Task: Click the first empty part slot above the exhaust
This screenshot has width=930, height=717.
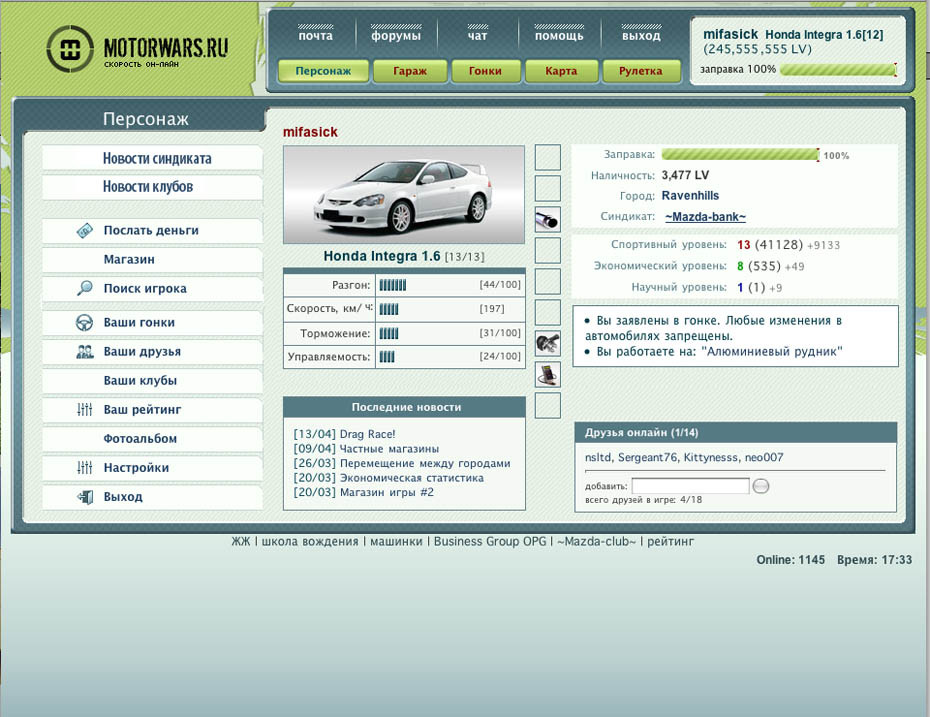Action: tap(547, 189)
